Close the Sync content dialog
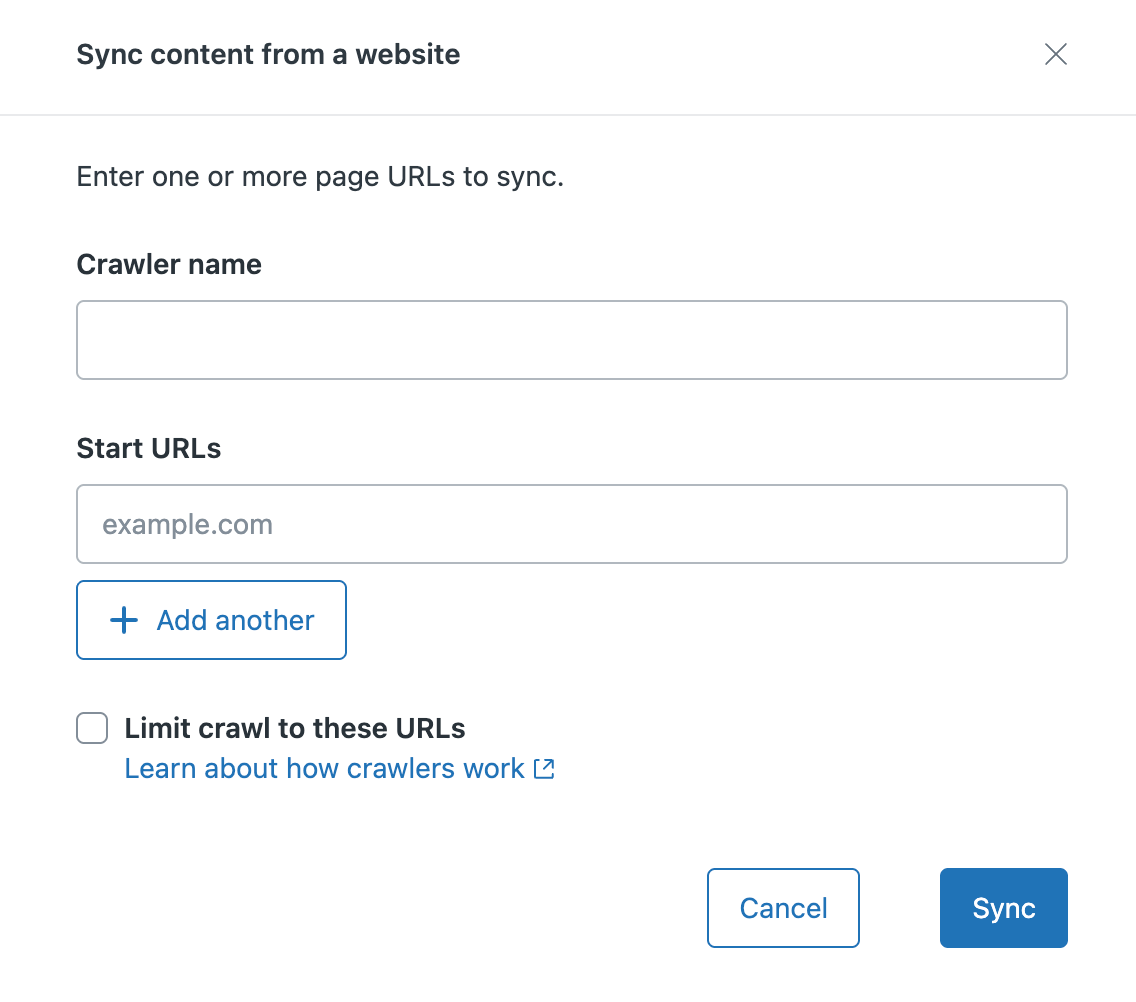Viewport: 1136px width, 1002px height. 1055,54
